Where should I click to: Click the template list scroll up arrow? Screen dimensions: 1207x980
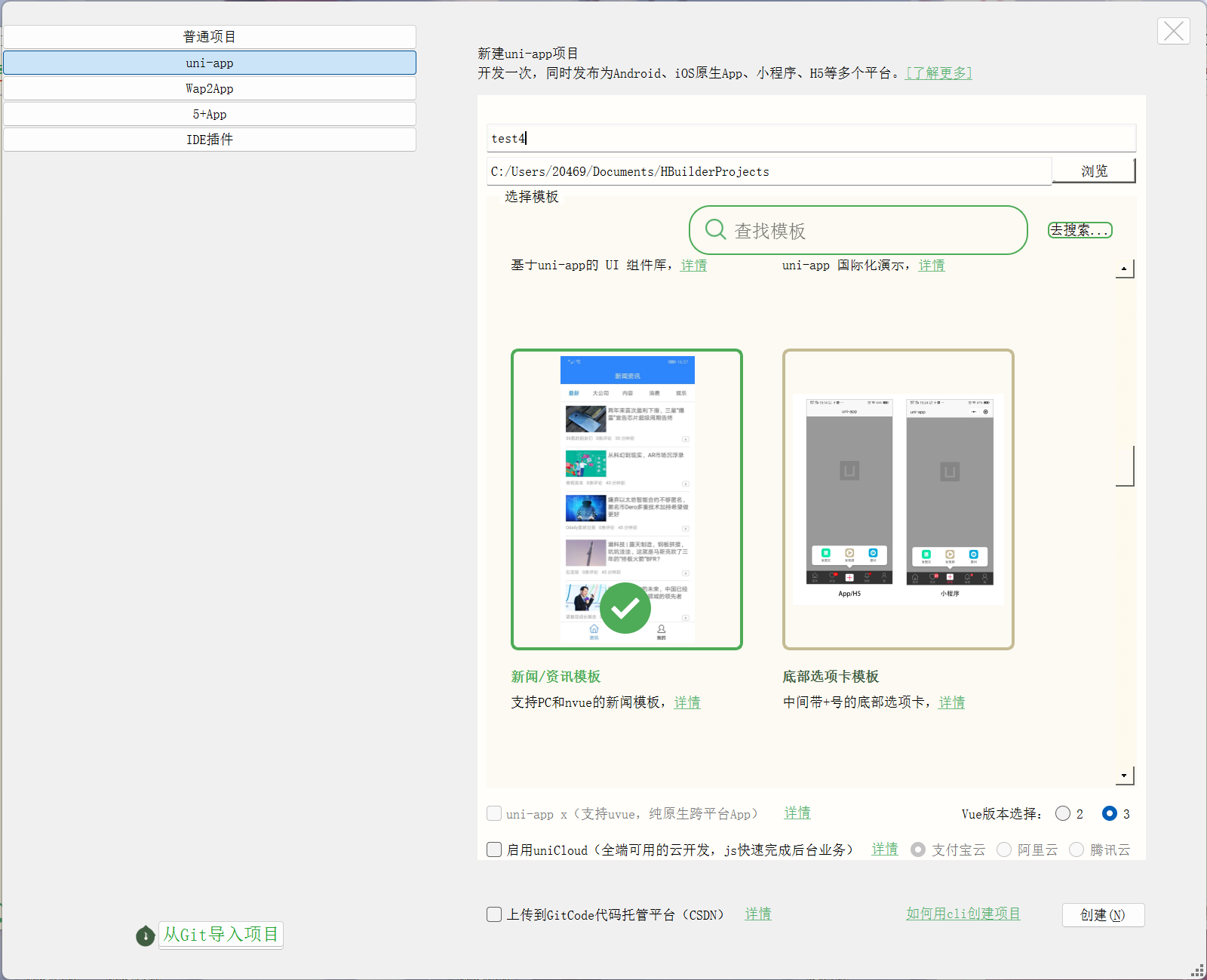pyautogui.click(x=1125, y=269)
